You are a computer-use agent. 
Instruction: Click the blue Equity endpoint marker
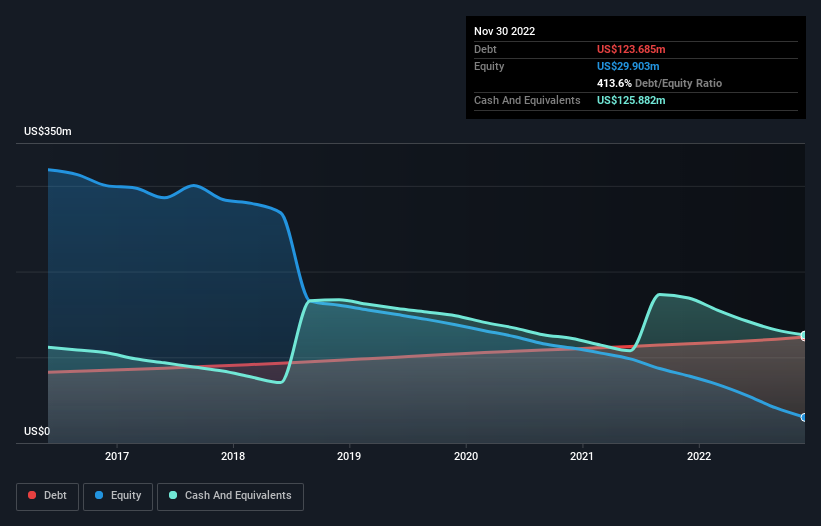tap(804, 417)
